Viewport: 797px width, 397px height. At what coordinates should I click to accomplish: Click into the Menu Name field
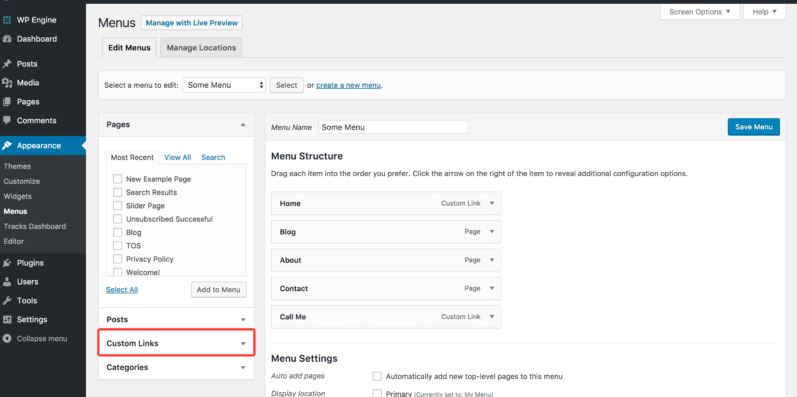pos(393,127)
